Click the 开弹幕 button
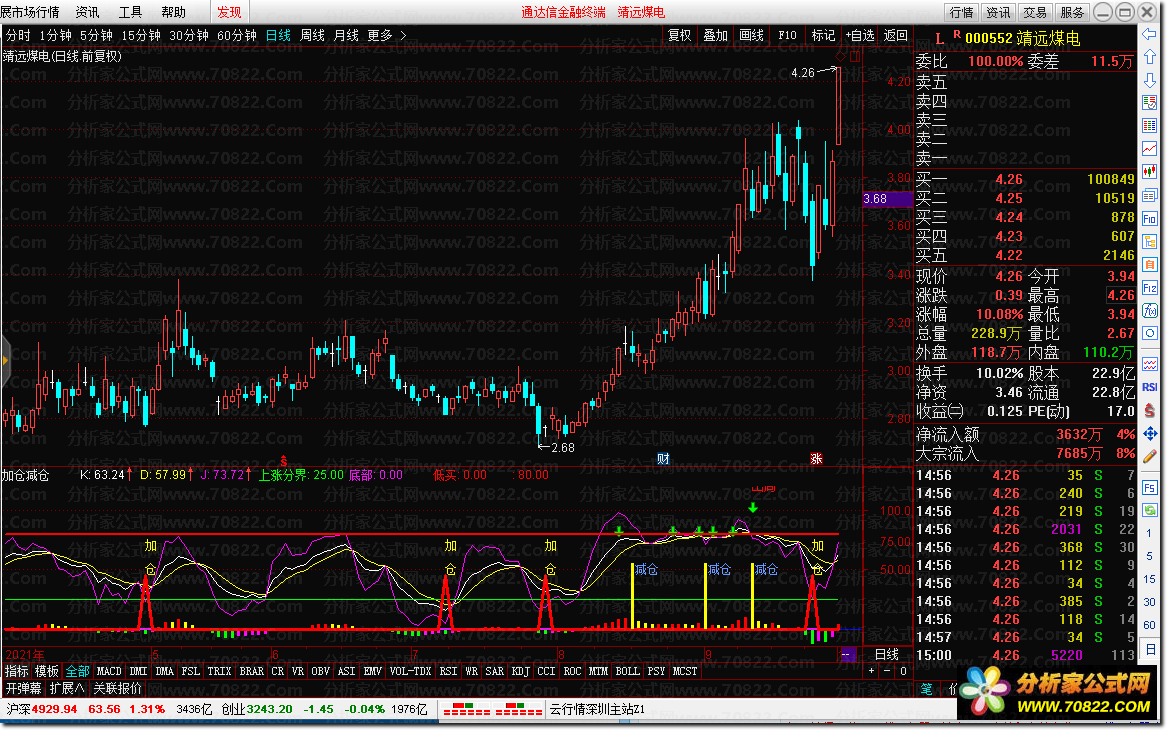 point(24,688)
